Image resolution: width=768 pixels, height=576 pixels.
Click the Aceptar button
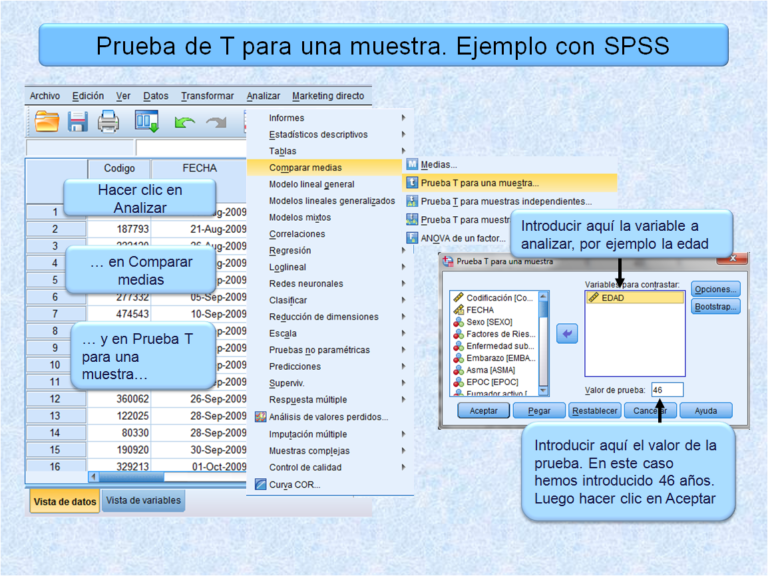click(x=484, y=410)
